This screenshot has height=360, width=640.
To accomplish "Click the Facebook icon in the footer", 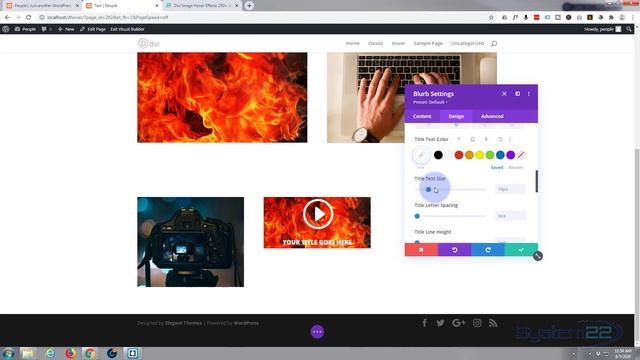I will [x=424, y=323].
